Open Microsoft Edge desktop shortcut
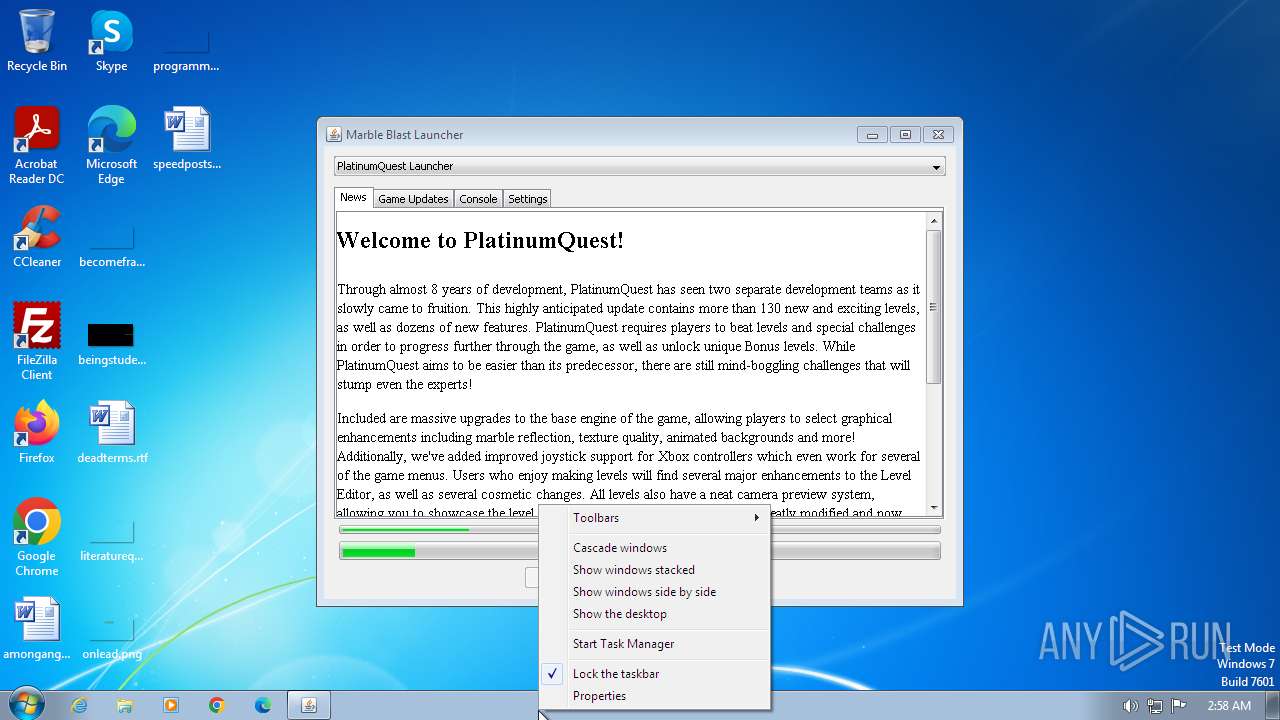 111,146
